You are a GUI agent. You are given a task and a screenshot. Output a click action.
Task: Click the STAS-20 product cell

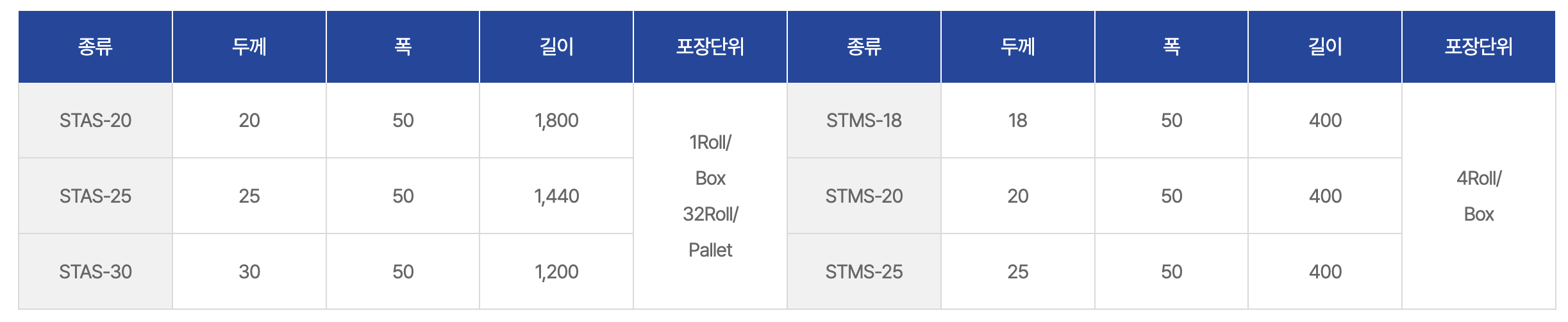click(x=96, y=121)
